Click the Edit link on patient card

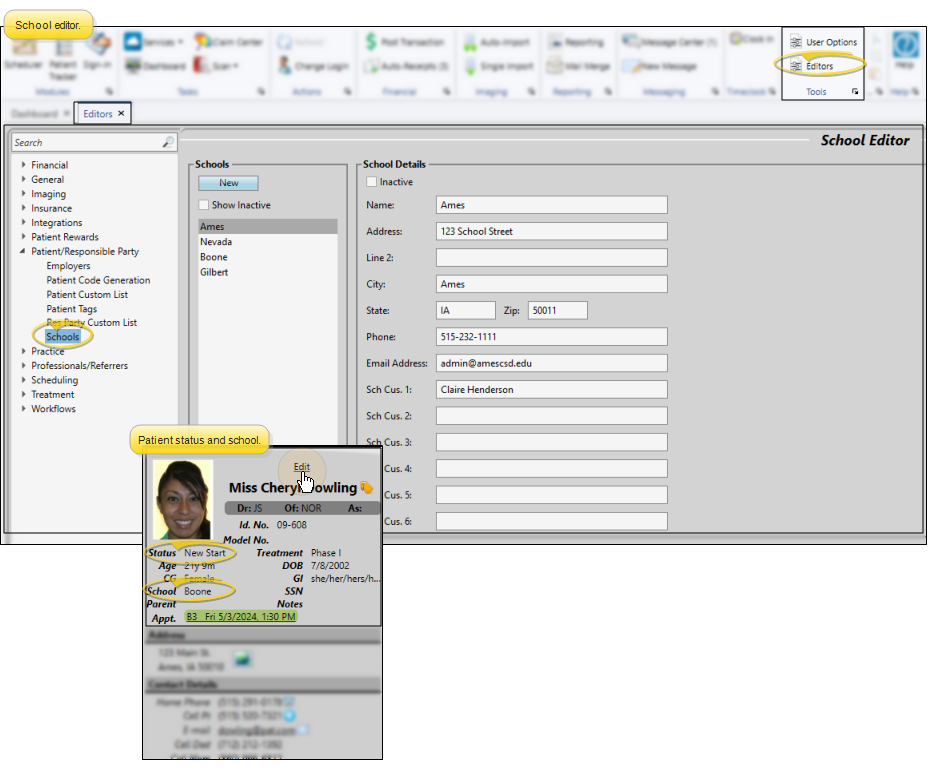(301, 467)
